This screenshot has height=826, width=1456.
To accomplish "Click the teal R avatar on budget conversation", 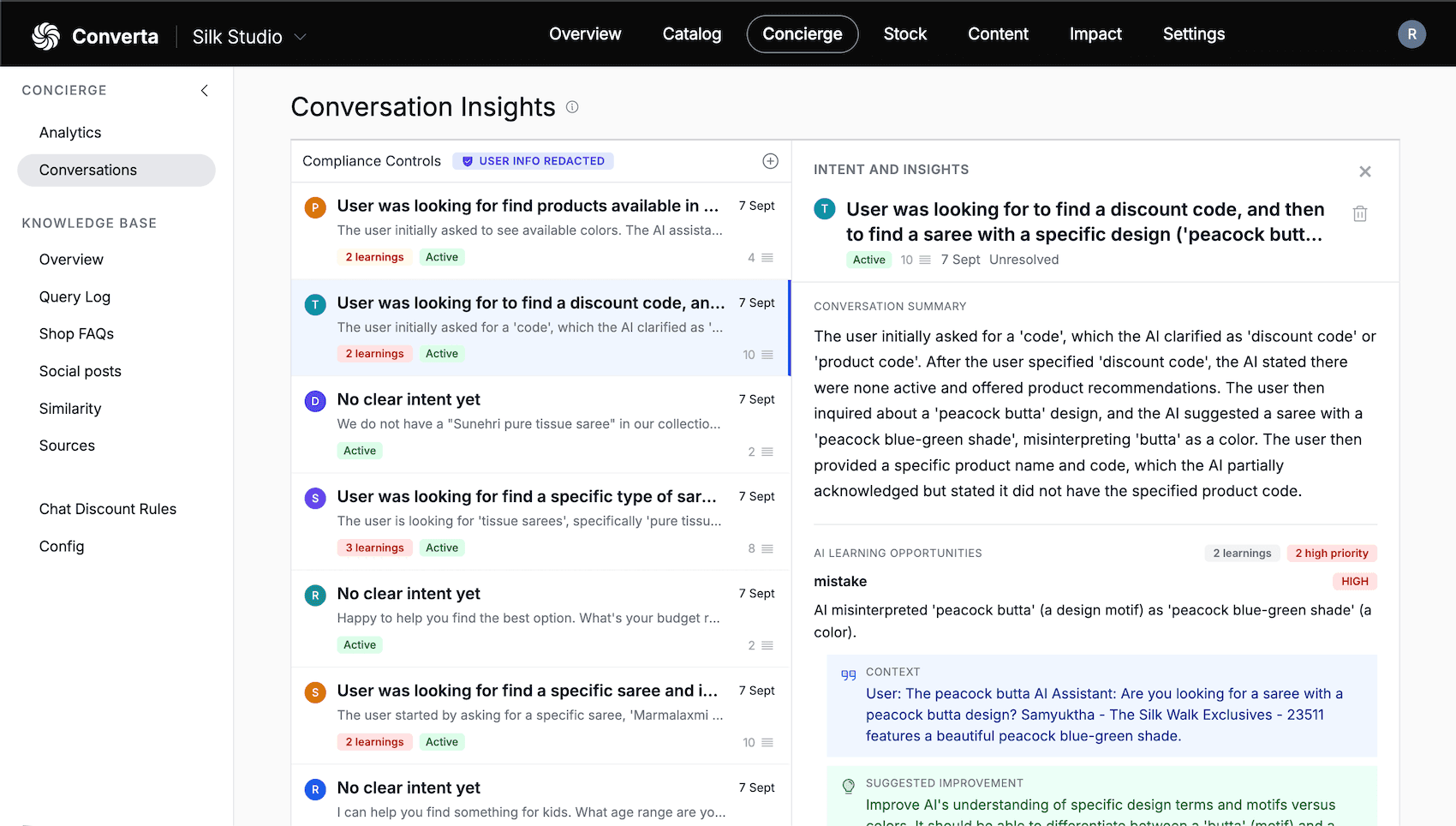I will (x=315, y=596).
